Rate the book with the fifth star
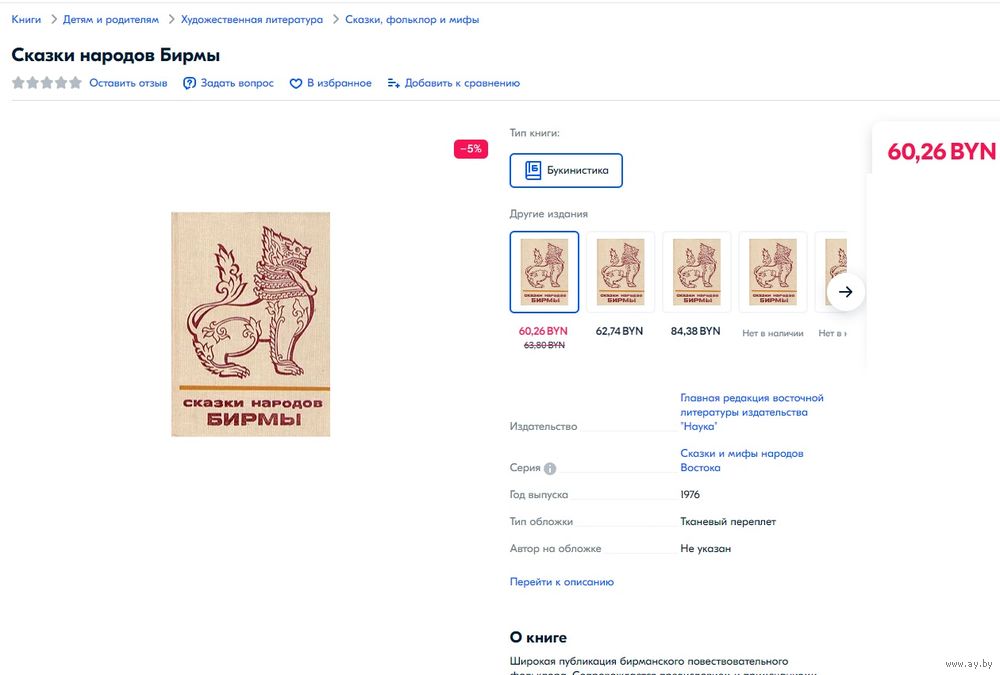The width and height of the screenshot is (1000, 675). coord(76,83)
